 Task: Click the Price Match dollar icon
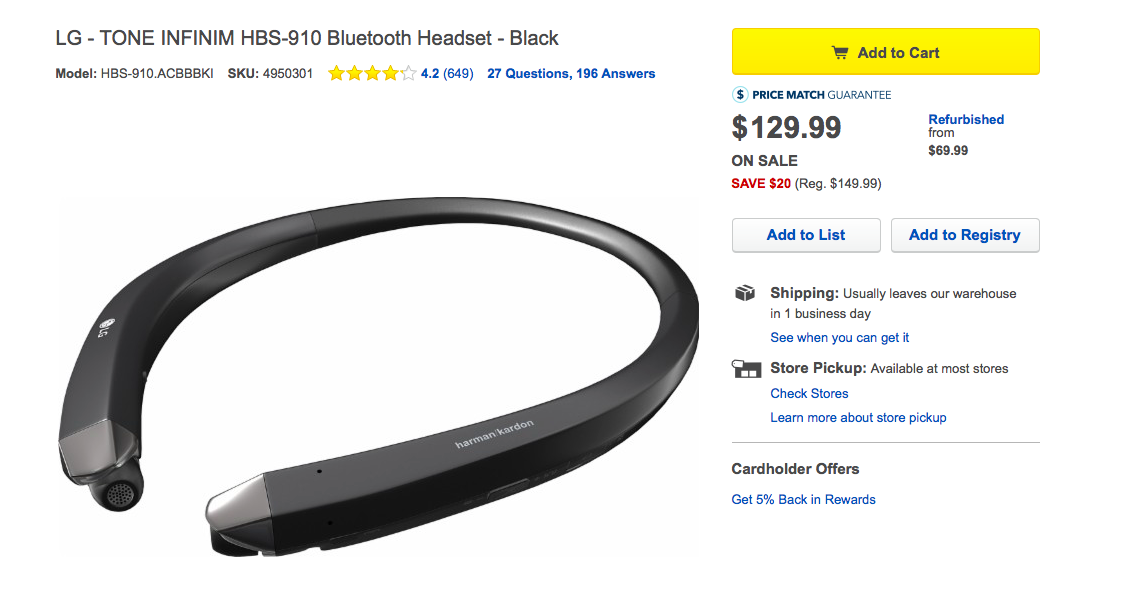pos(740,95)
